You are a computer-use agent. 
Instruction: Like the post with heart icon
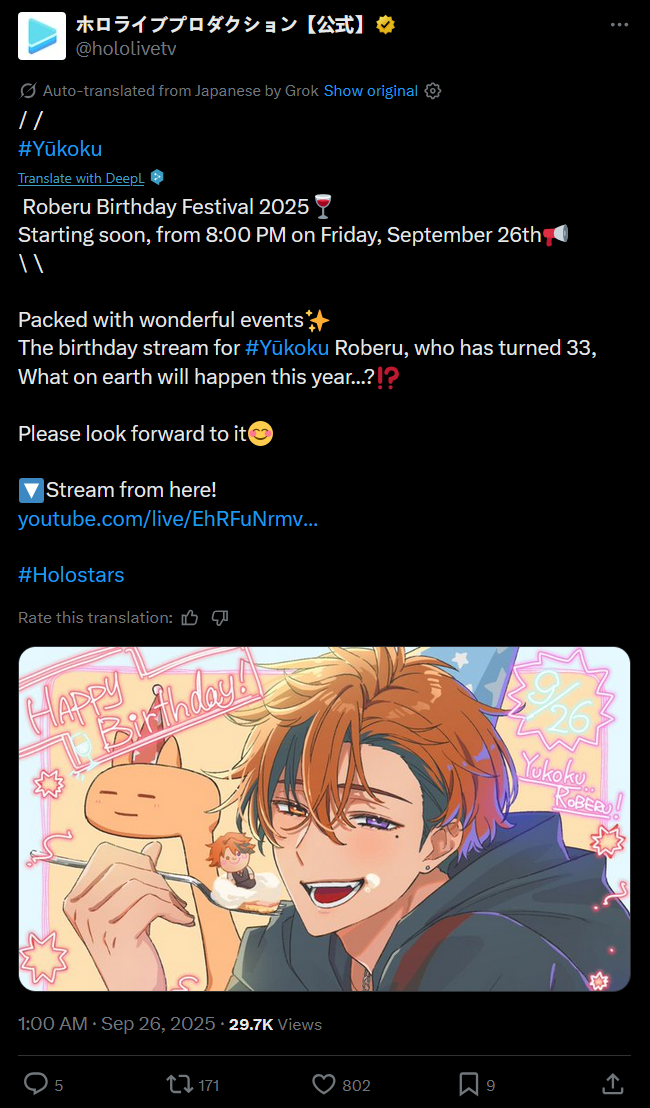[x=324, y=1083]
